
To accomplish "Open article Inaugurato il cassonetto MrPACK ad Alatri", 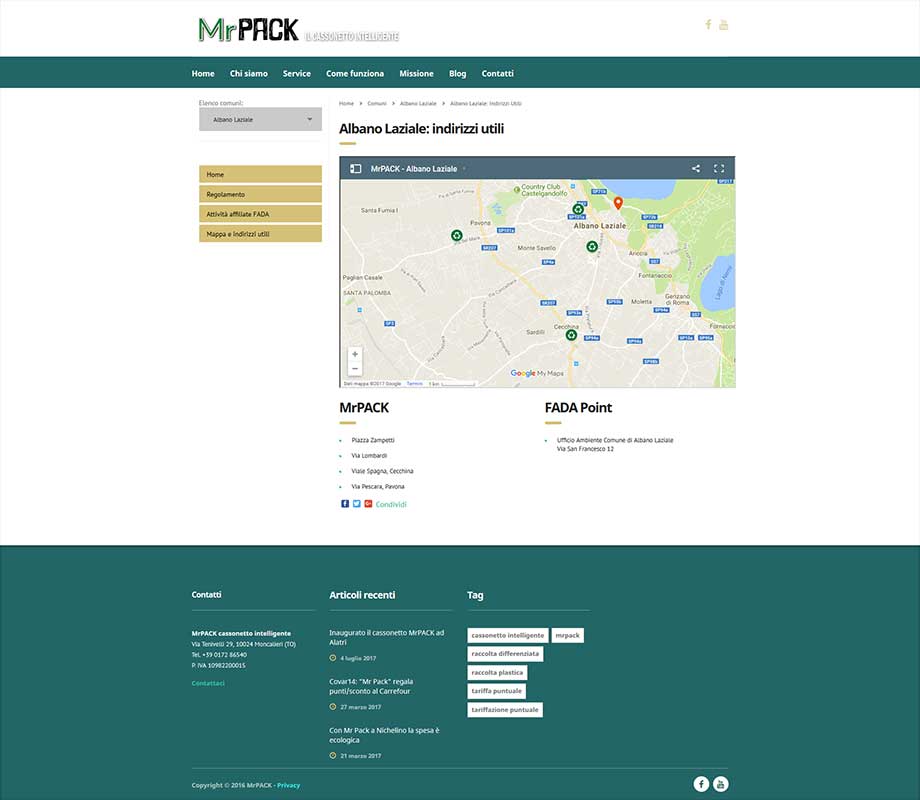I will 387,637.
